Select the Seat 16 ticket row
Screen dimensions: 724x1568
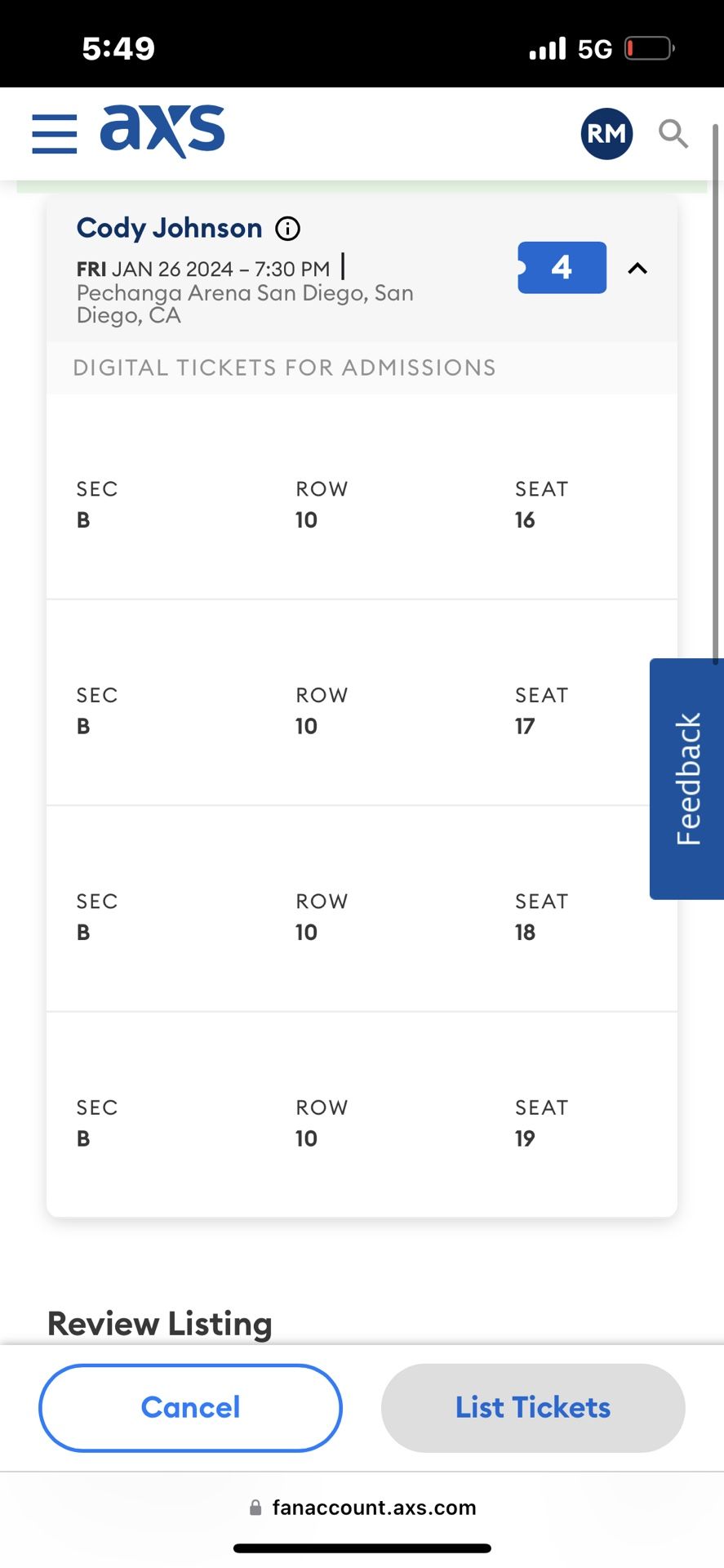coord(362,504)
